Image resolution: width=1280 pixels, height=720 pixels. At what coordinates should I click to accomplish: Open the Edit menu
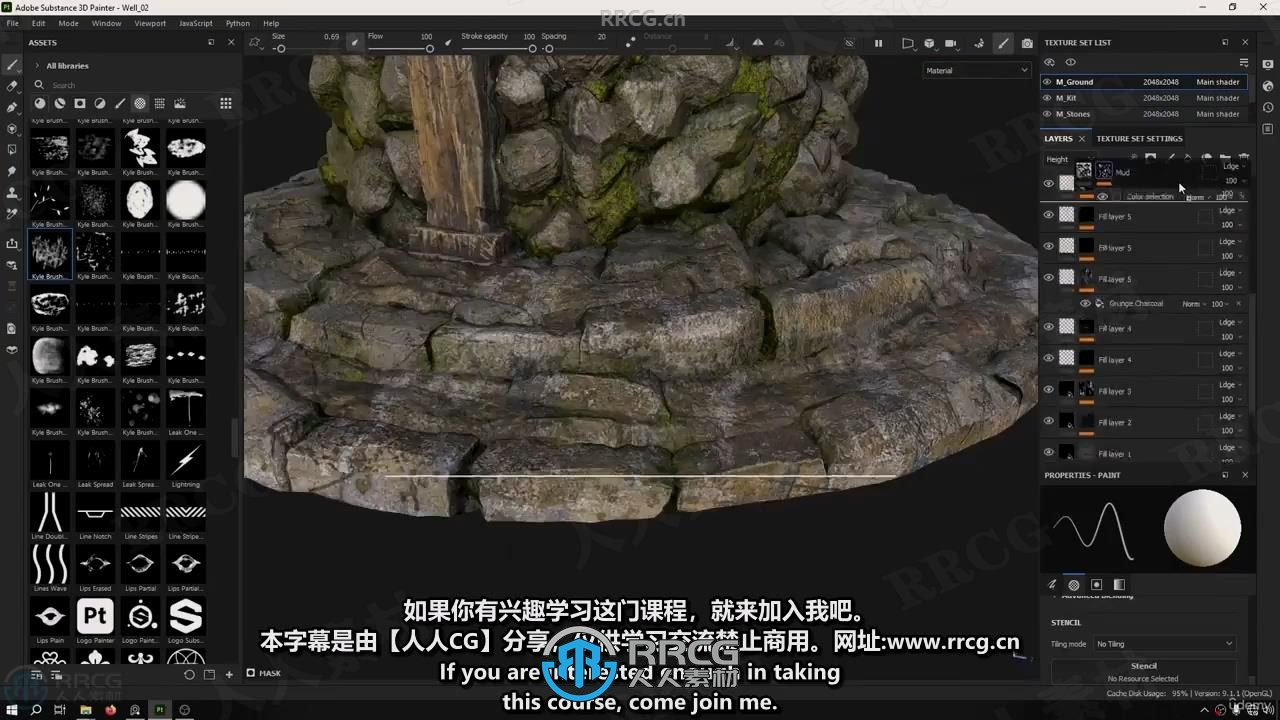(x=38, y=23)
